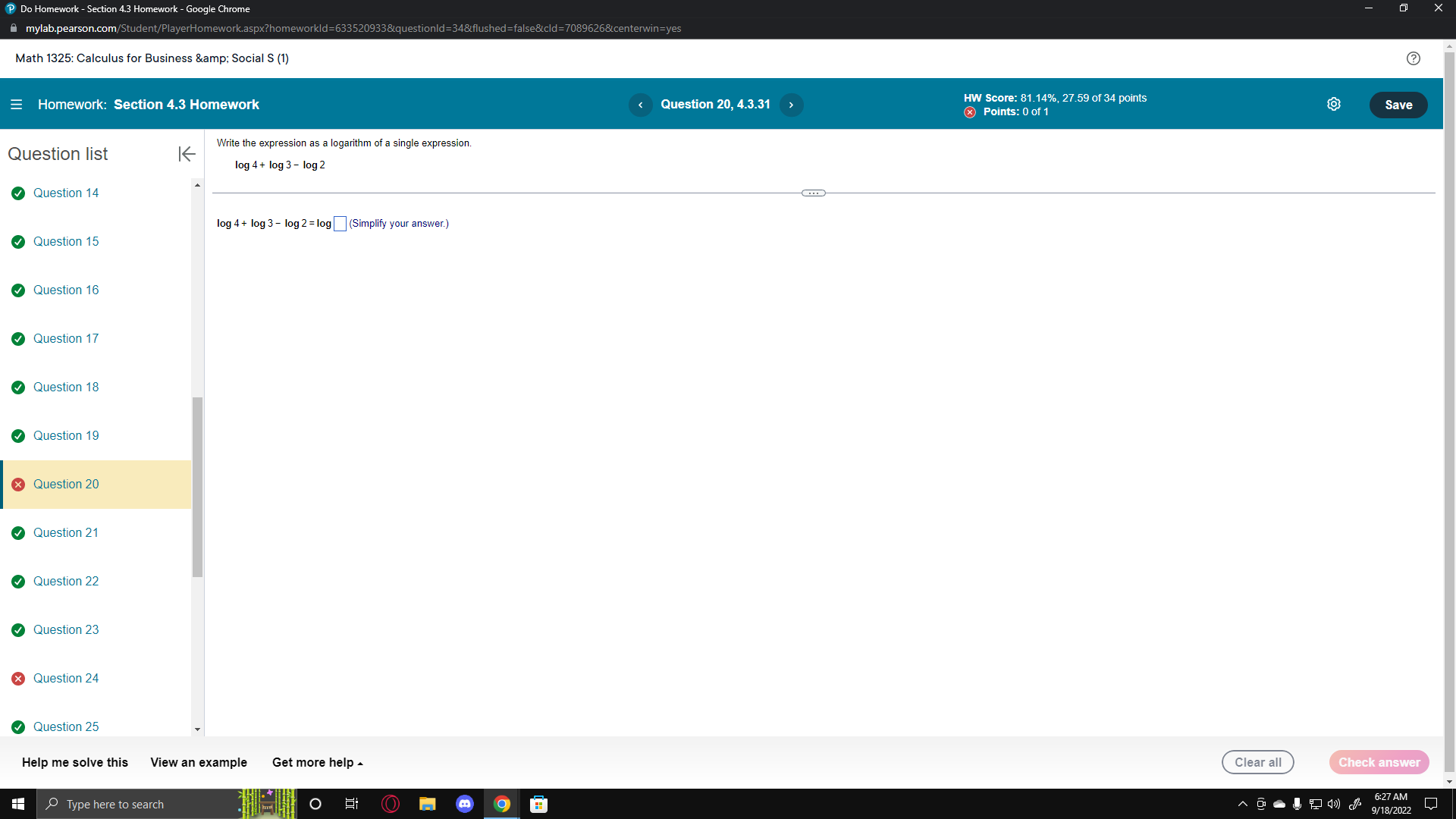Select Question 24 in the list

pos(66,678)
